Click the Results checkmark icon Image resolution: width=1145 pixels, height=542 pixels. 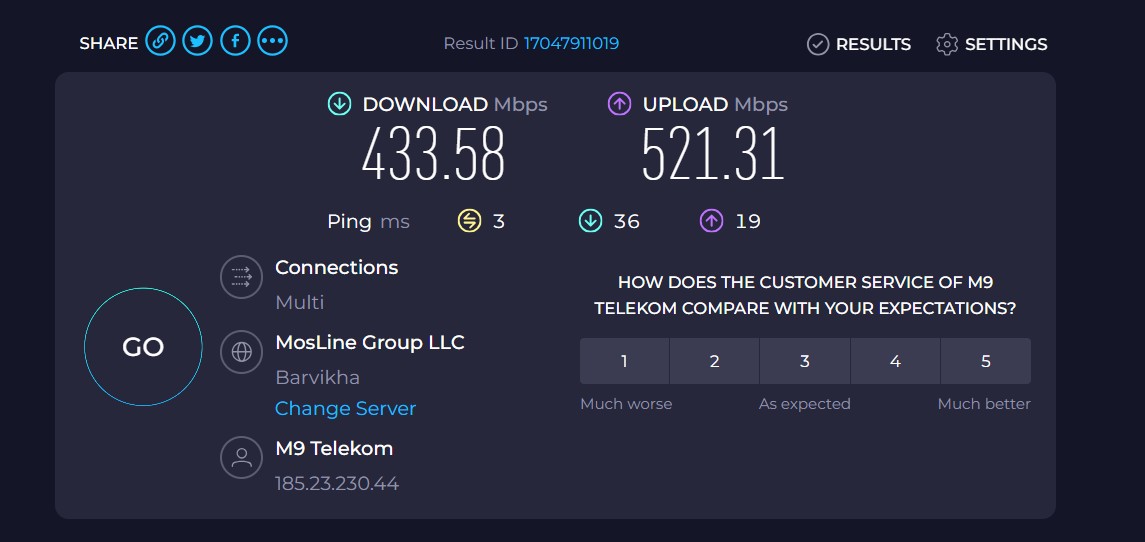click(818, 45)
